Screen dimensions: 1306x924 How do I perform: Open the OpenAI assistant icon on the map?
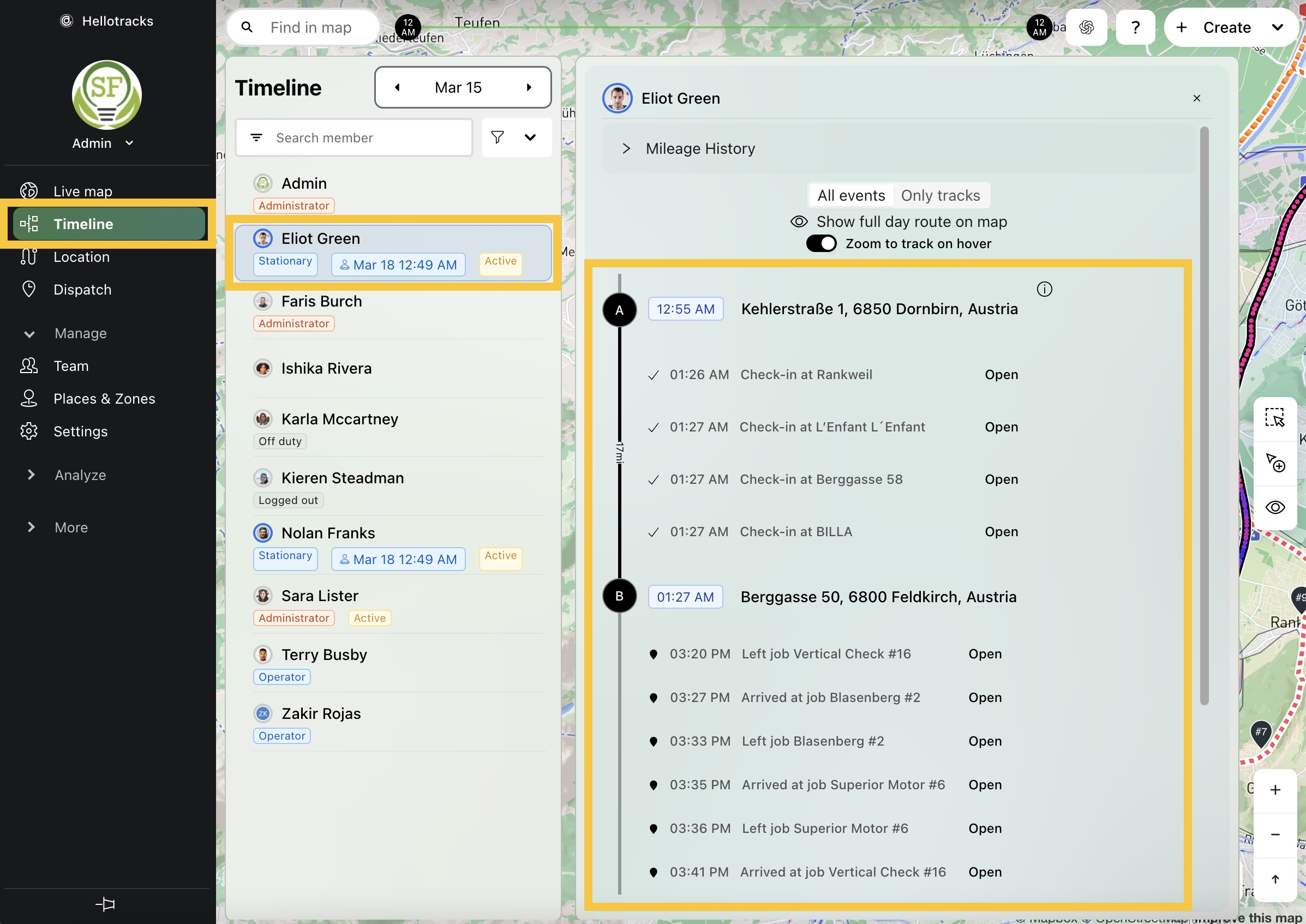point(1086,27)
